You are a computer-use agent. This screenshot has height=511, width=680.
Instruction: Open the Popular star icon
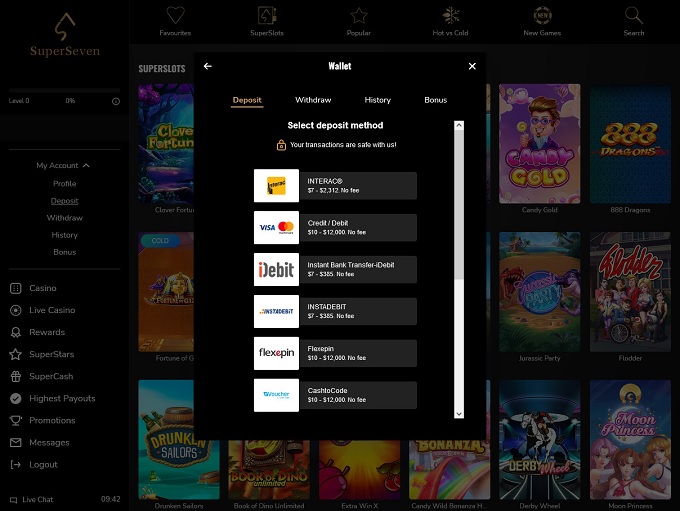(359, 16)
